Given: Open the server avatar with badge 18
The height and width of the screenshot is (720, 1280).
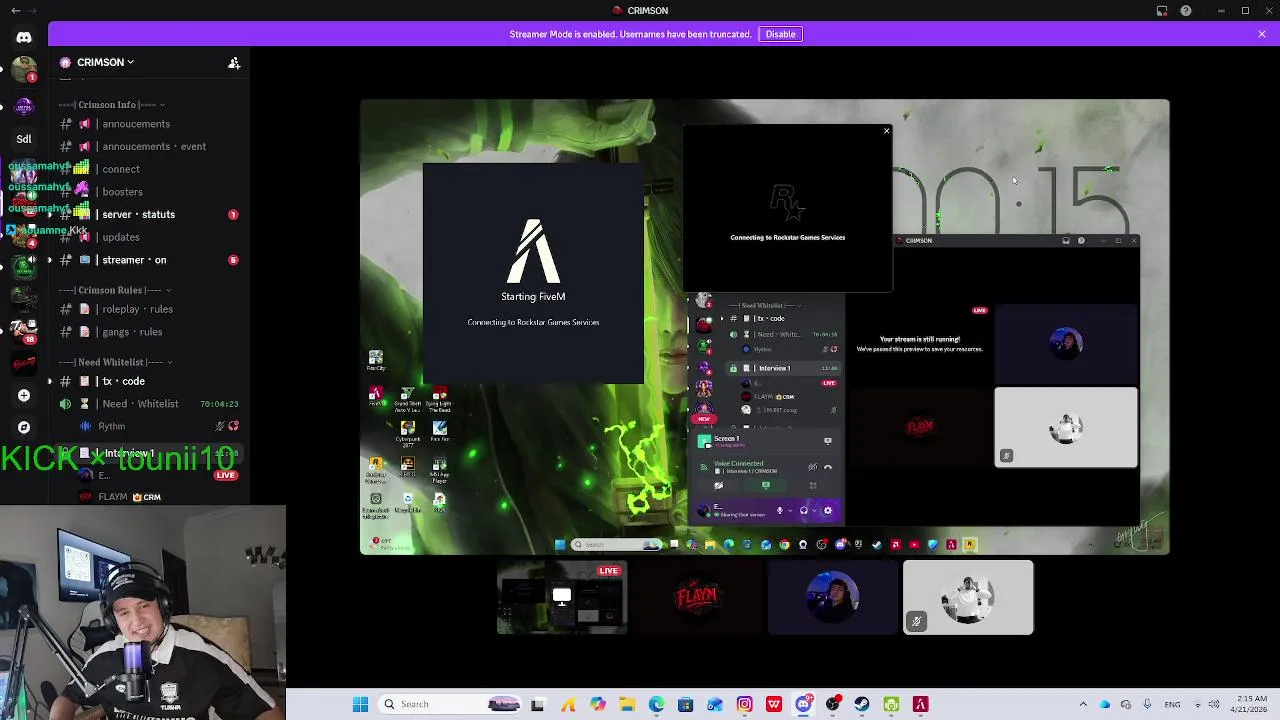Looking at the screenshot, I should pyautogui.click(x=24, y=329).
